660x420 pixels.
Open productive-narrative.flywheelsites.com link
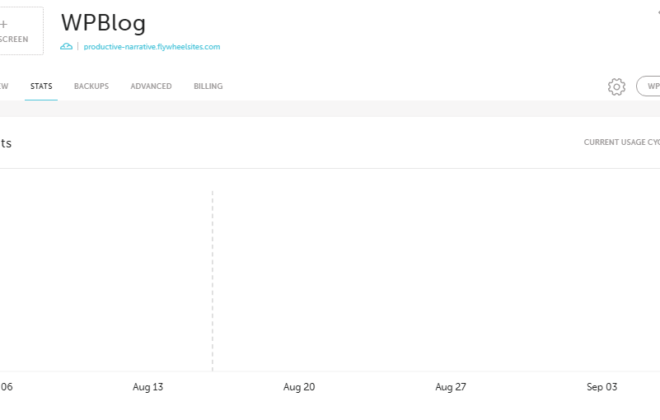152,47
